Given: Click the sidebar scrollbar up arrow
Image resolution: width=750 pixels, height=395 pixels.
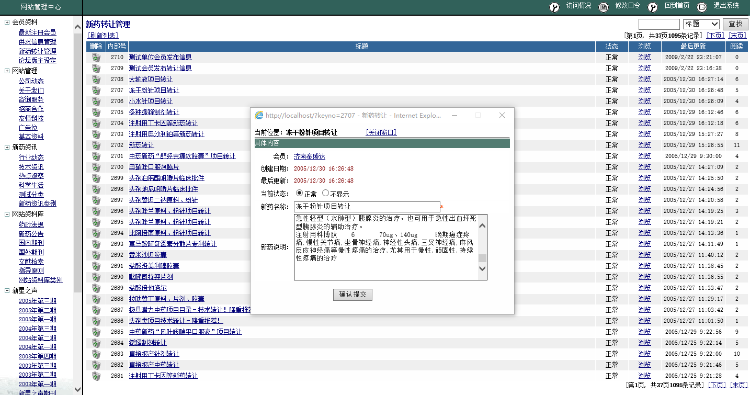Looking at the screenshot, I should (x=77, y=27).
